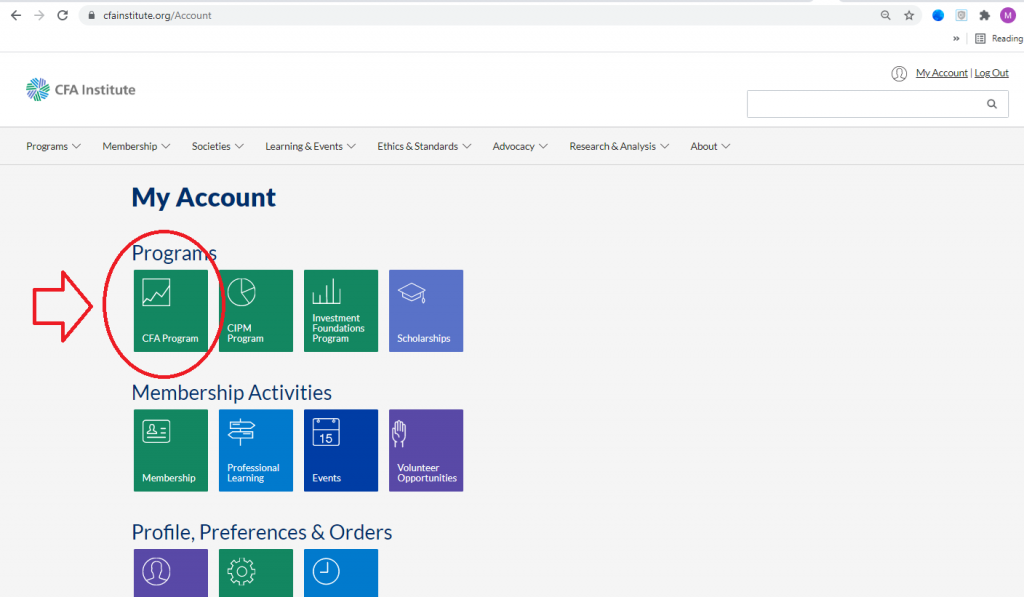1024x597 pixels.
Task: Expand the Programs navigation menu
Action: pyautogui.click(x=54, y=146)
